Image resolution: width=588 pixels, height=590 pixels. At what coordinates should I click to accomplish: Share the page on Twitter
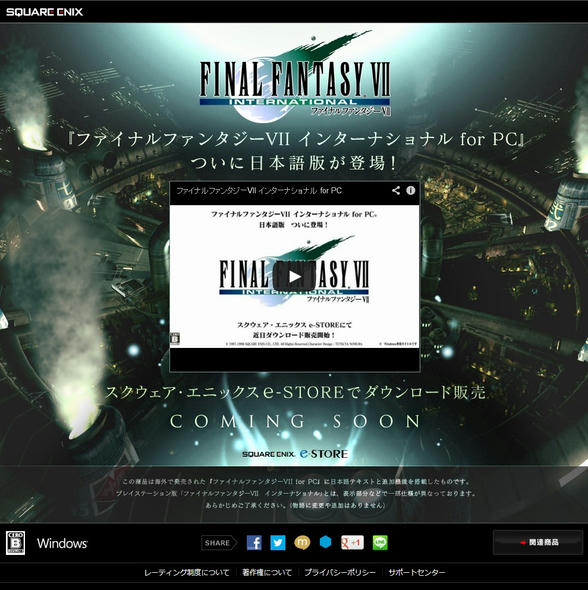[x=278, y=543]
